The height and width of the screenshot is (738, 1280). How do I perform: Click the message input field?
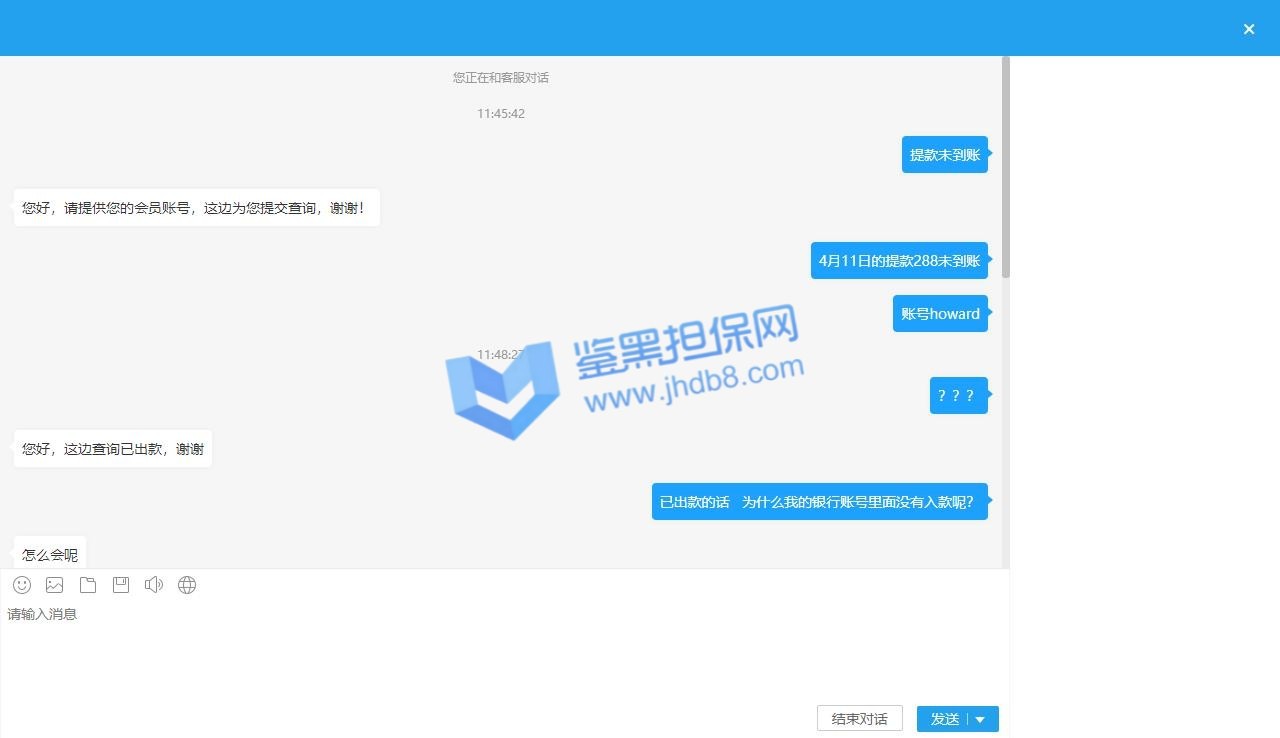pos(500,650)
